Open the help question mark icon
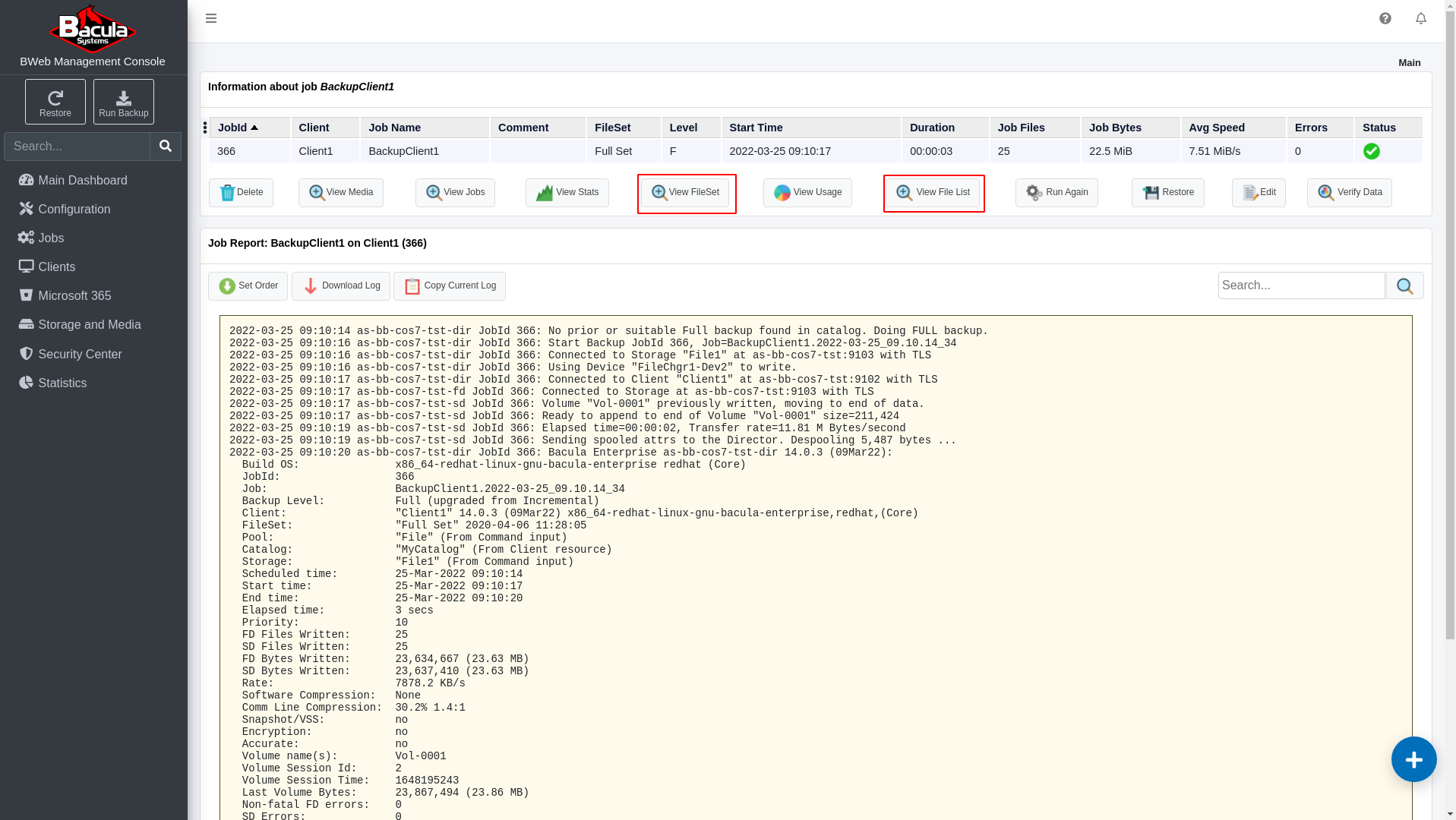The image size is (1456, 820). coord(1385,18)
